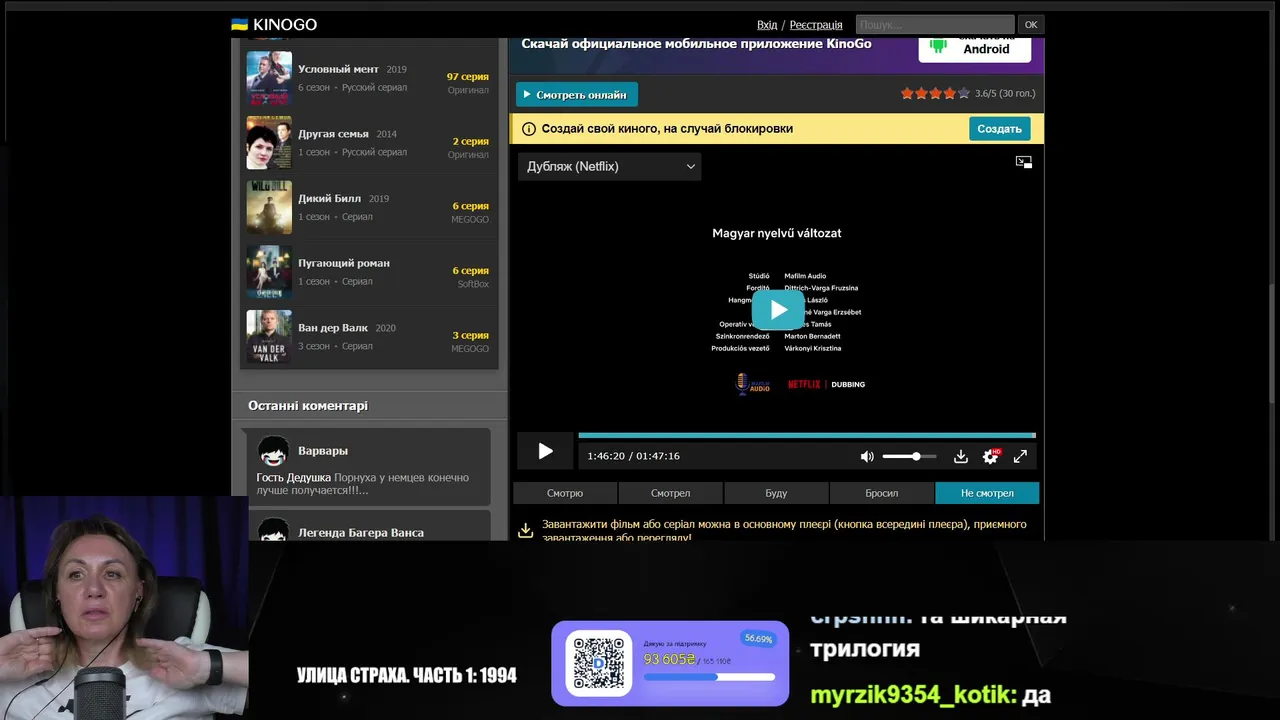
Task: Click the player time display 1:46:20 / 01:47:16
Action: [x=634, y=456]
